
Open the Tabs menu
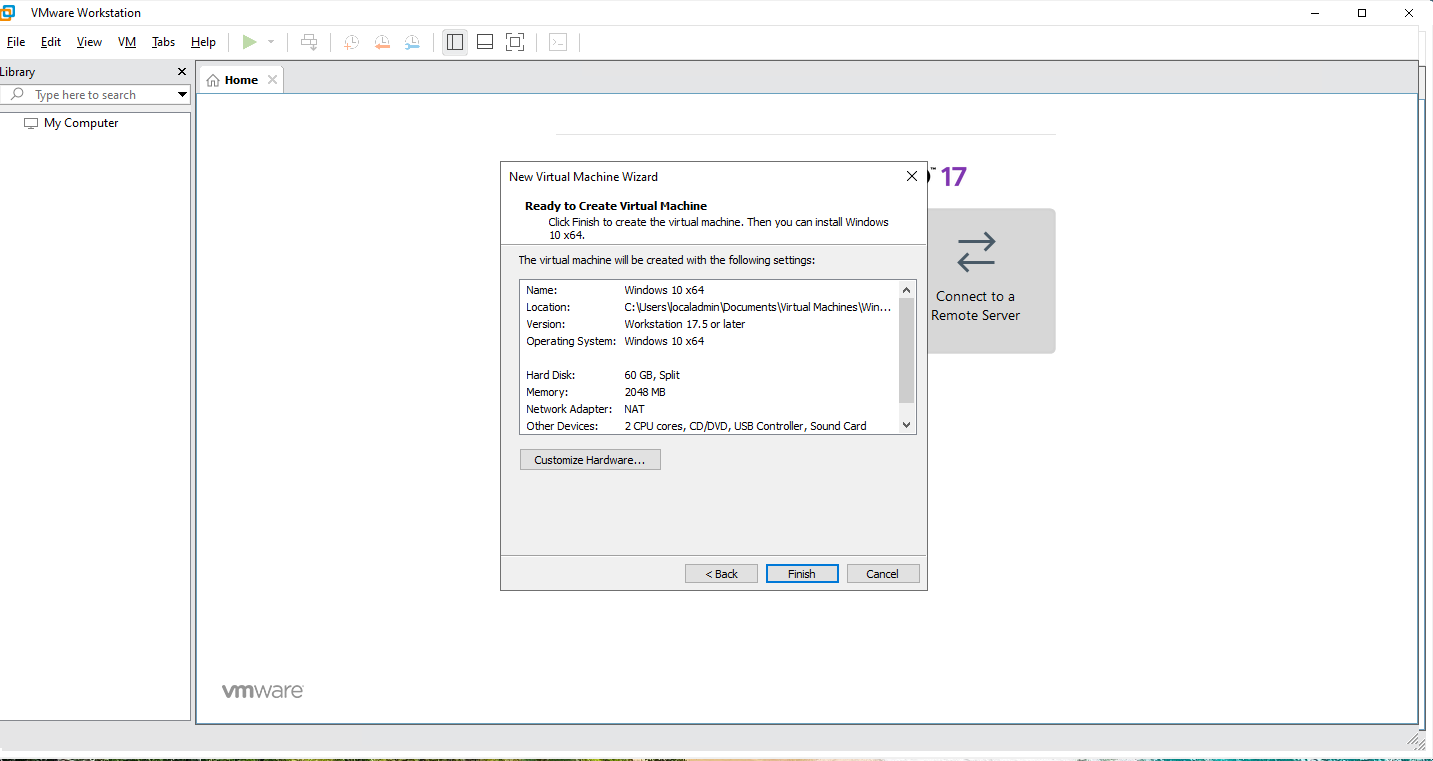(x=164, y=42)
